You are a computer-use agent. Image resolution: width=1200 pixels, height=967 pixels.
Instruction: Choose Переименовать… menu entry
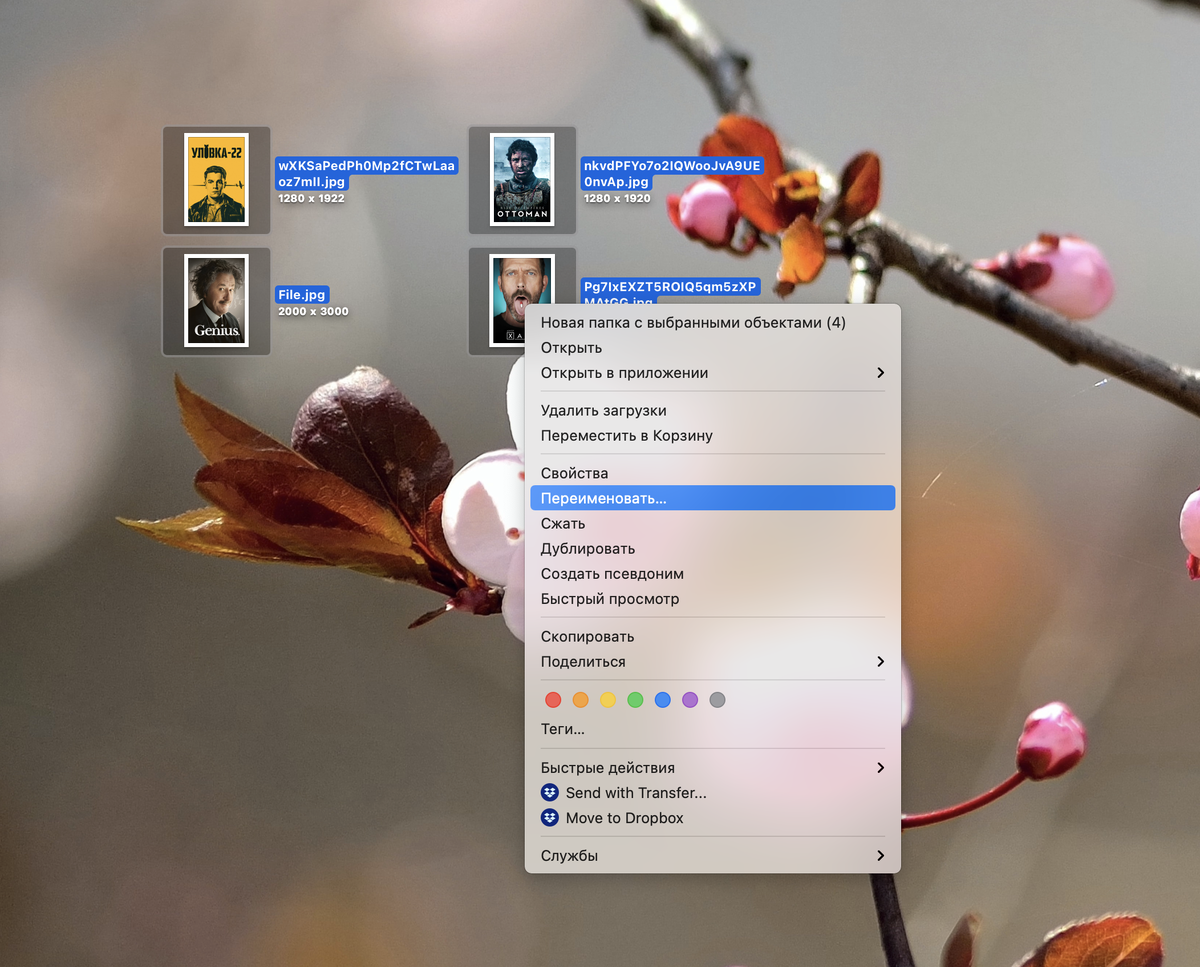(x=713, y=498)
